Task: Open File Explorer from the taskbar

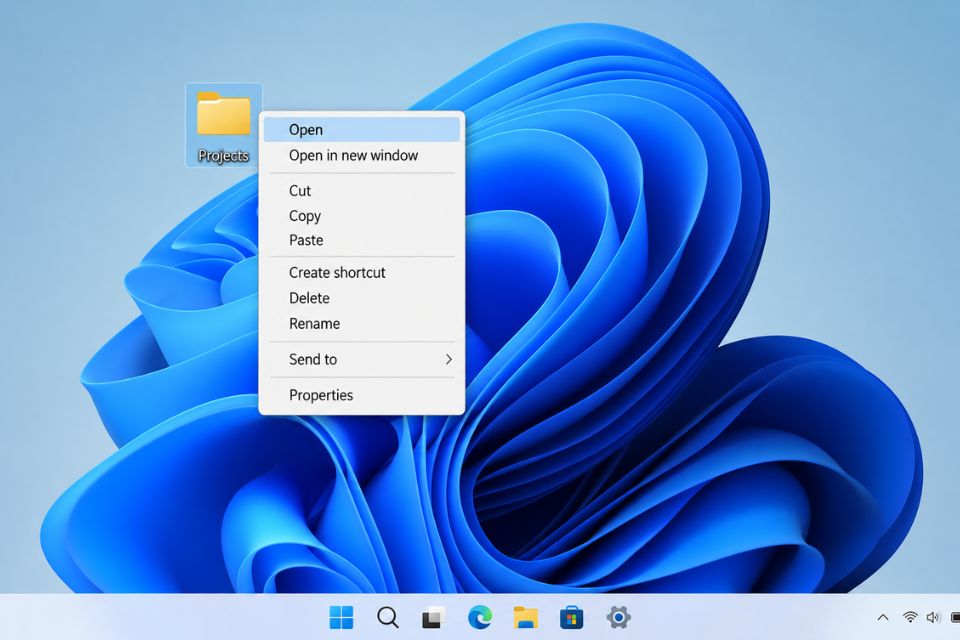Action: pos(526,617)
